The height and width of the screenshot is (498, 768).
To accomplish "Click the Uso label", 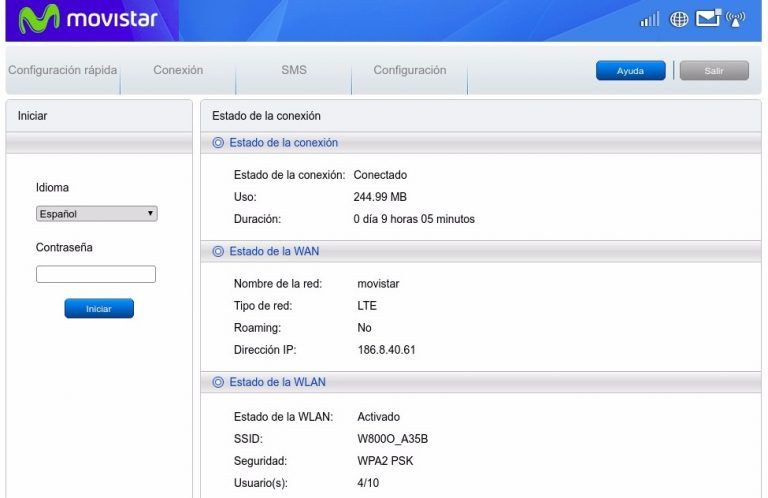I will point(245,197).
